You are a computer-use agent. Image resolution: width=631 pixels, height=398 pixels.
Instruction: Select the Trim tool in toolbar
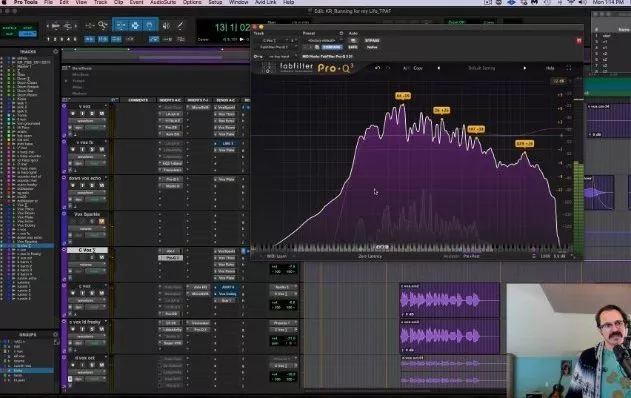pyautogui.click(x=121, y=25)
